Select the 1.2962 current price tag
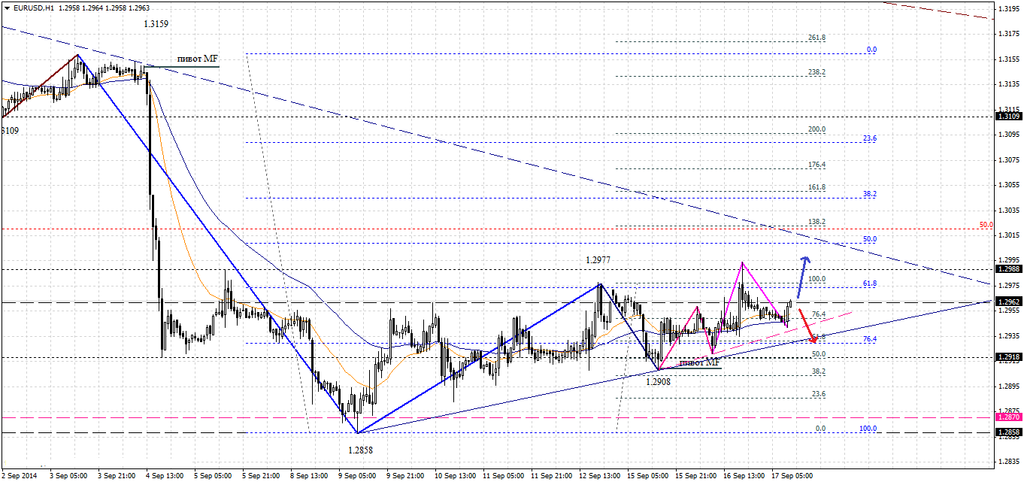Viewport: 1024px width, 482px height. 1008,301
